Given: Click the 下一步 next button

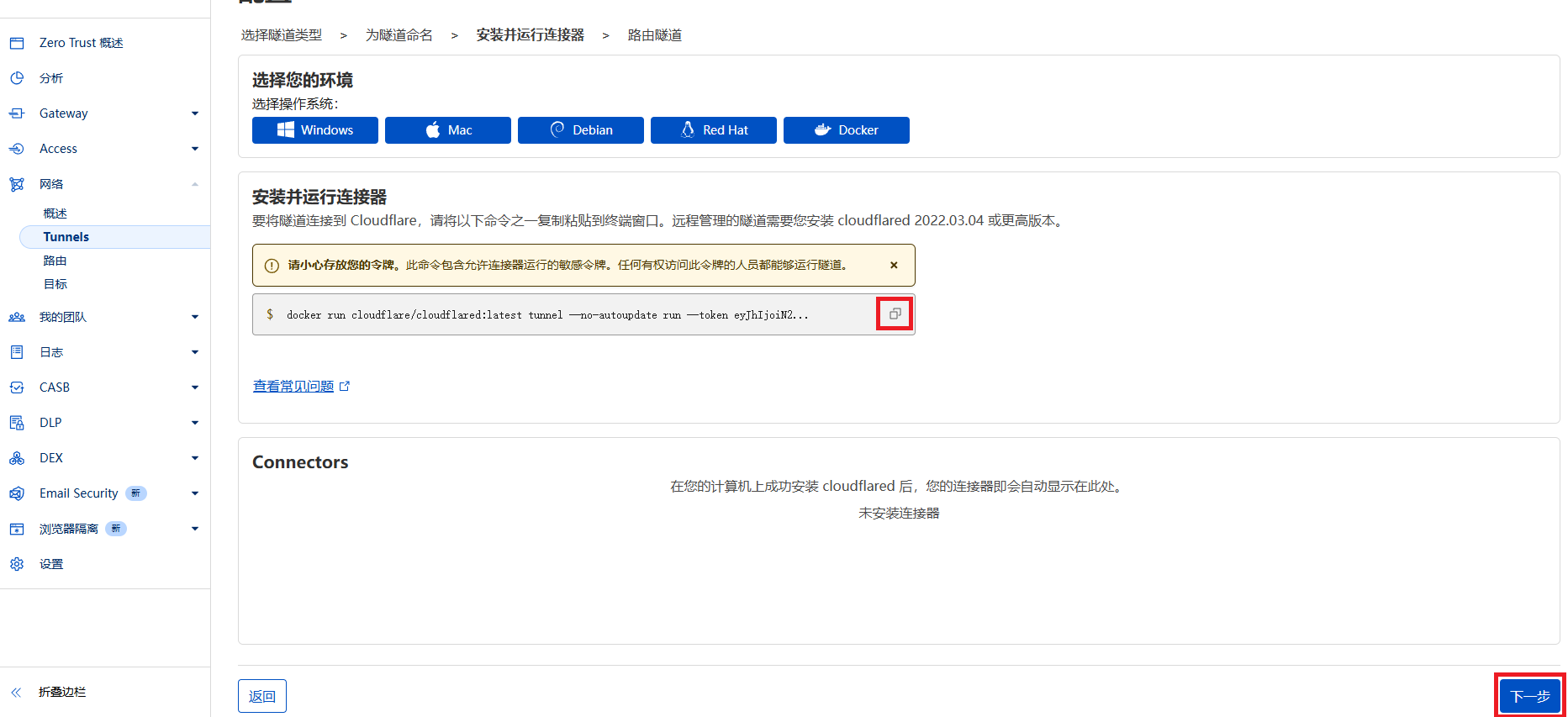Looking at the screenshot, I should click(1530, 696).
